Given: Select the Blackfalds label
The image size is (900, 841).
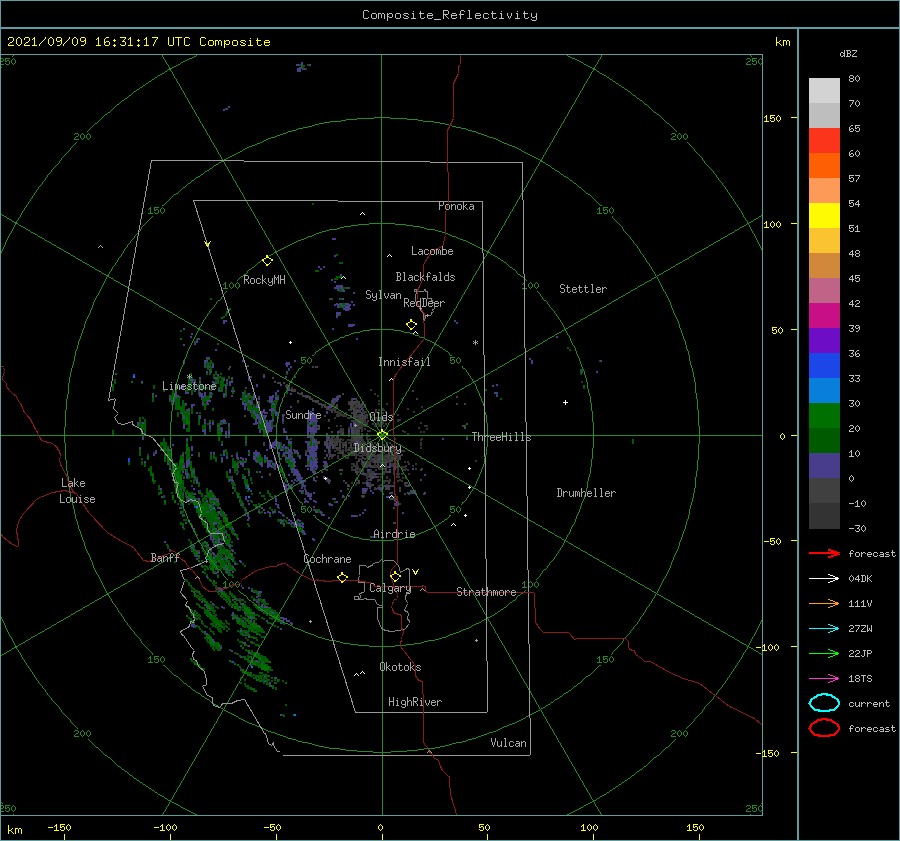Looking at the screenshot, I should (x=425, y=277).
